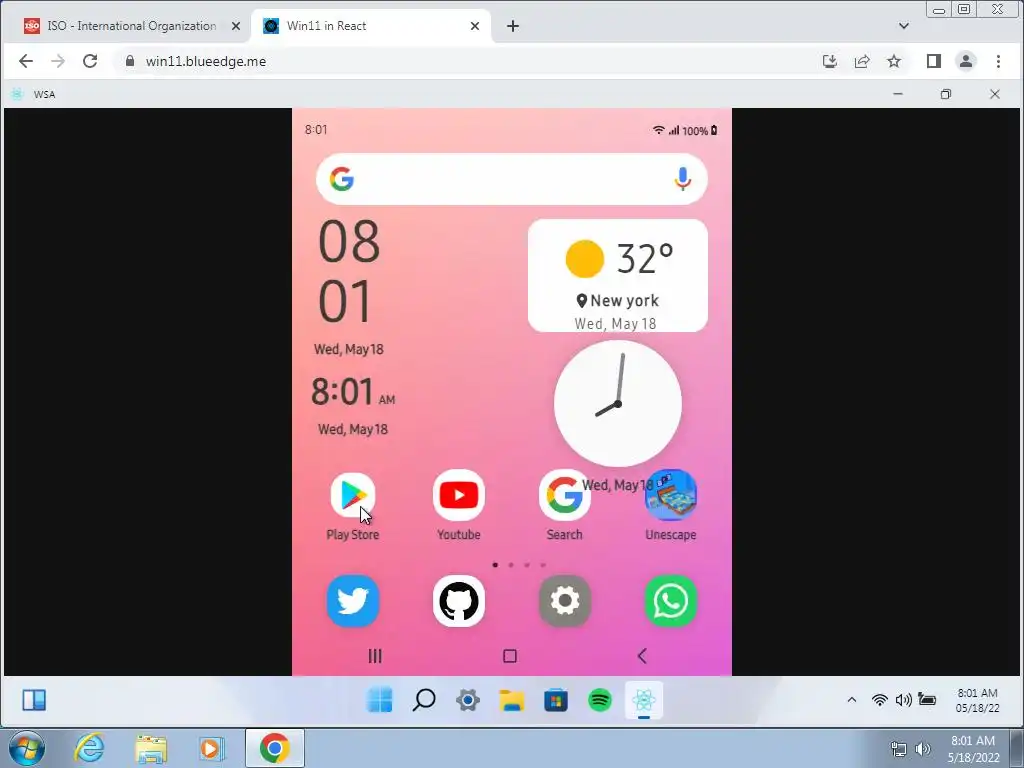Tap the Android recent apps button
1024x768 pixels.
click(x=375, y=656)
